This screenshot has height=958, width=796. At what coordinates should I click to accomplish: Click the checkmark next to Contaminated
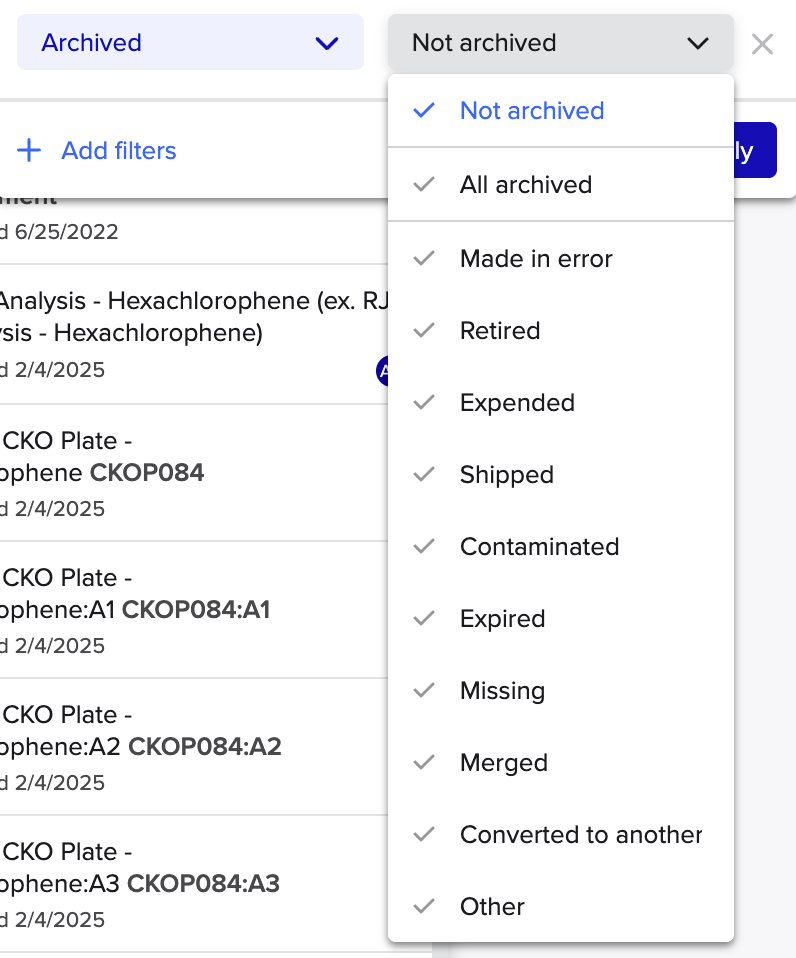pyautogui.click(x=424, y=547)
